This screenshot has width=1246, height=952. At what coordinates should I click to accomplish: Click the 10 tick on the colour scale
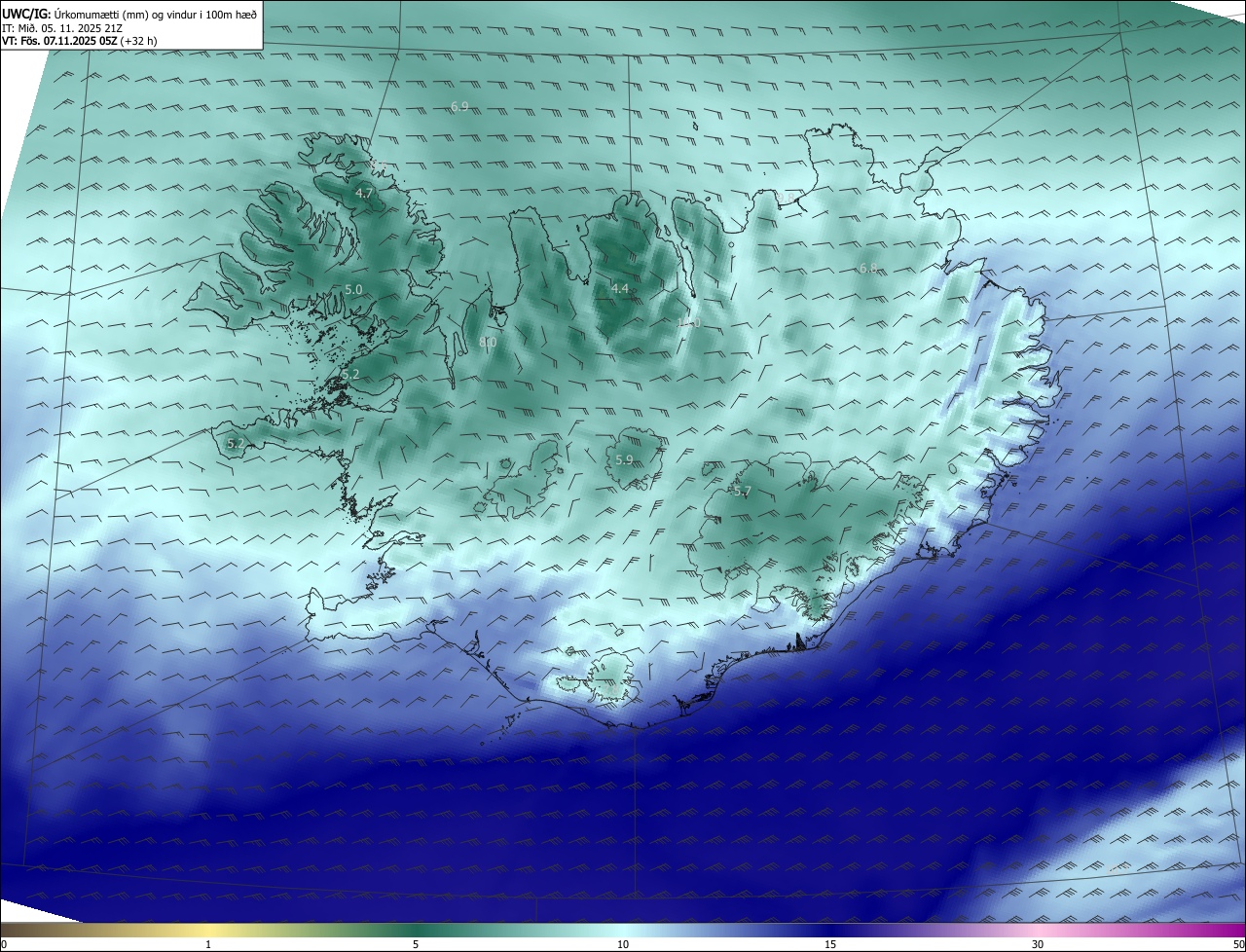(623, 944)
